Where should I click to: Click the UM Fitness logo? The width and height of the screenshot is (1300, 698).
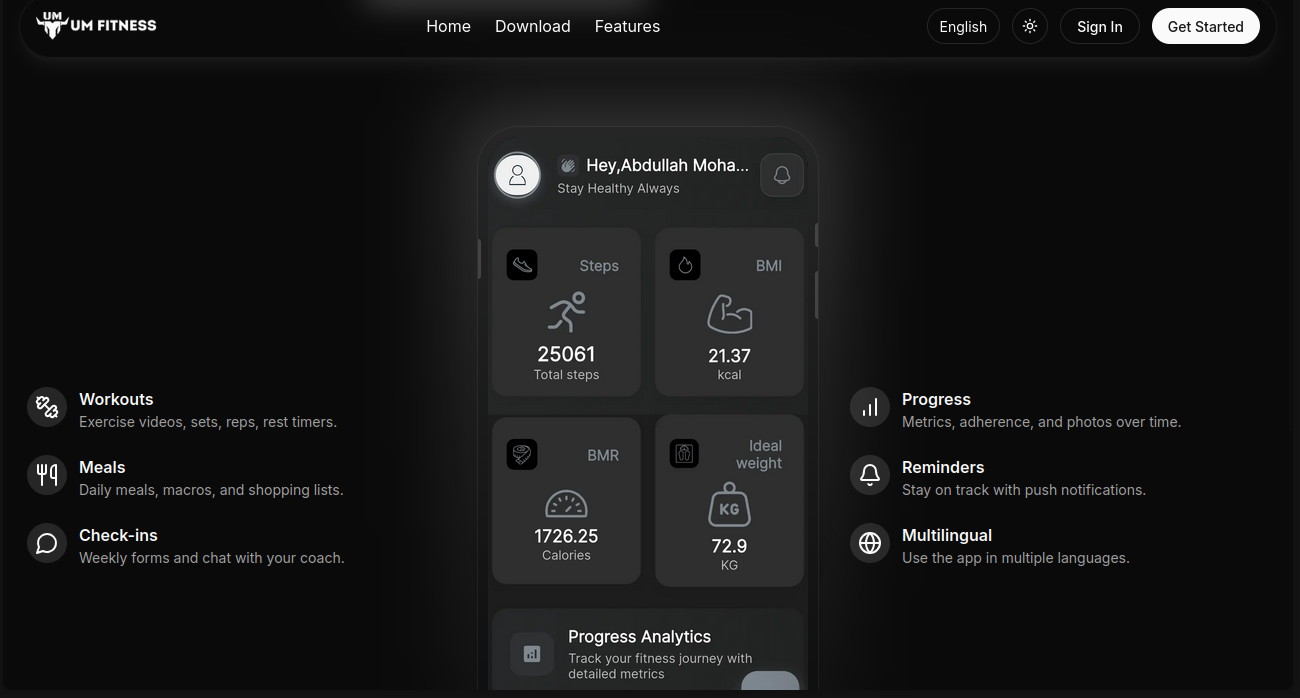[x=96, y=25]
